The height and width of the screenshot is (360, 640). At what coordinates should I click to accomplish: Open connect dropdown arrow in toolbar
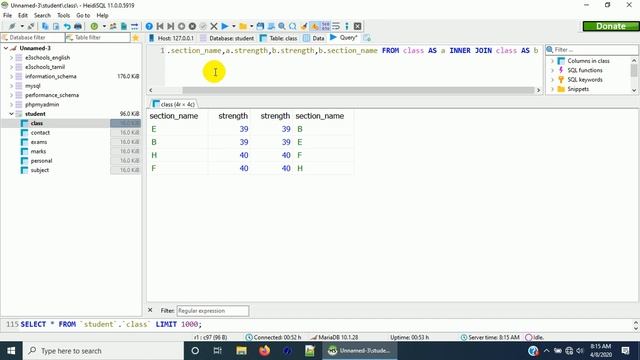pos(22,26)
